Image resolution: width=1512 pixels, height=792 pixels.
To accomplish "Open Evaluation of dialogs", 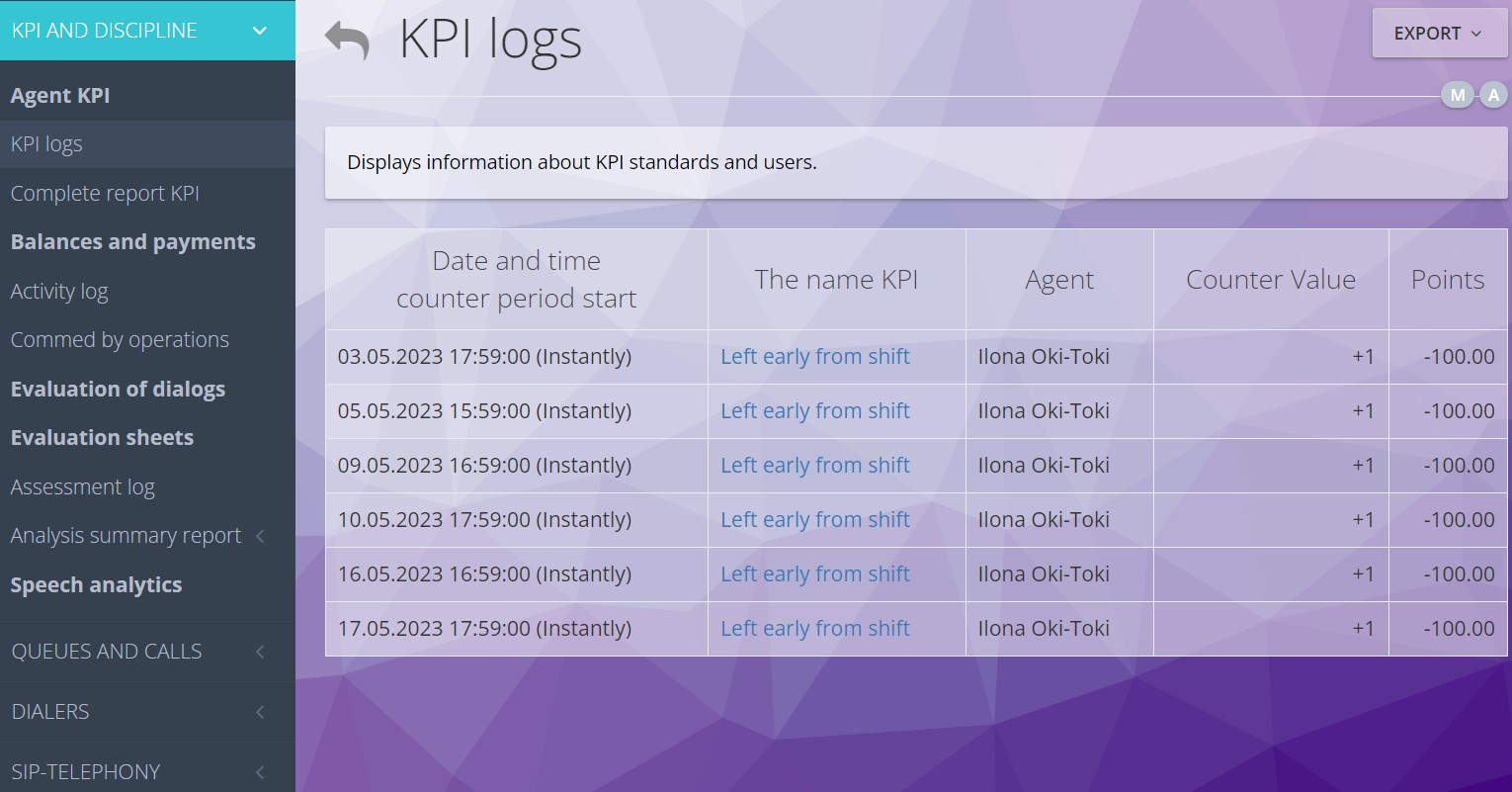I will (x=118, y=390).
